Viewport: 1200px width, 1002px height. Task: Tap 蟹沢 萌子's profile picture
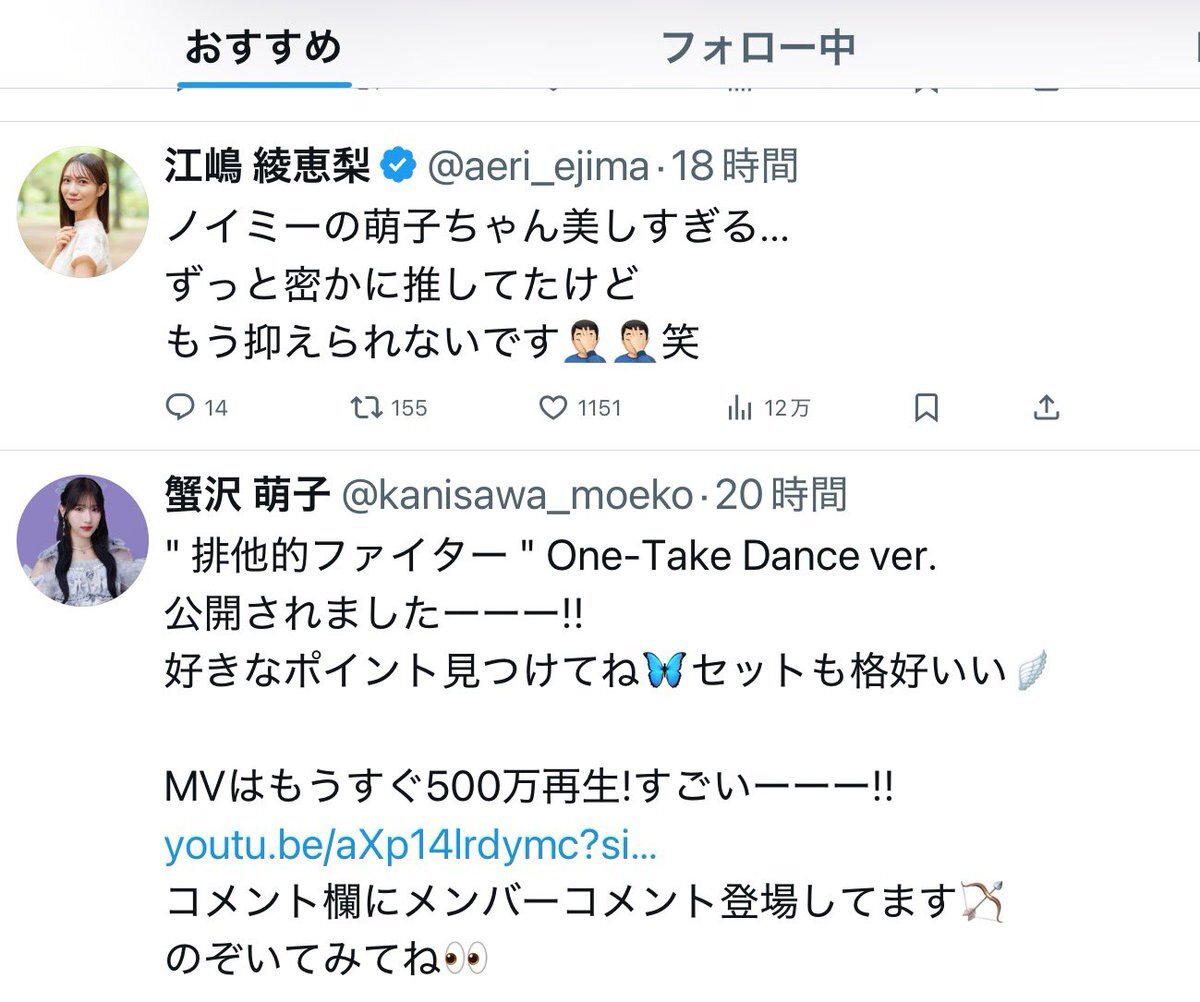point(83,540)
